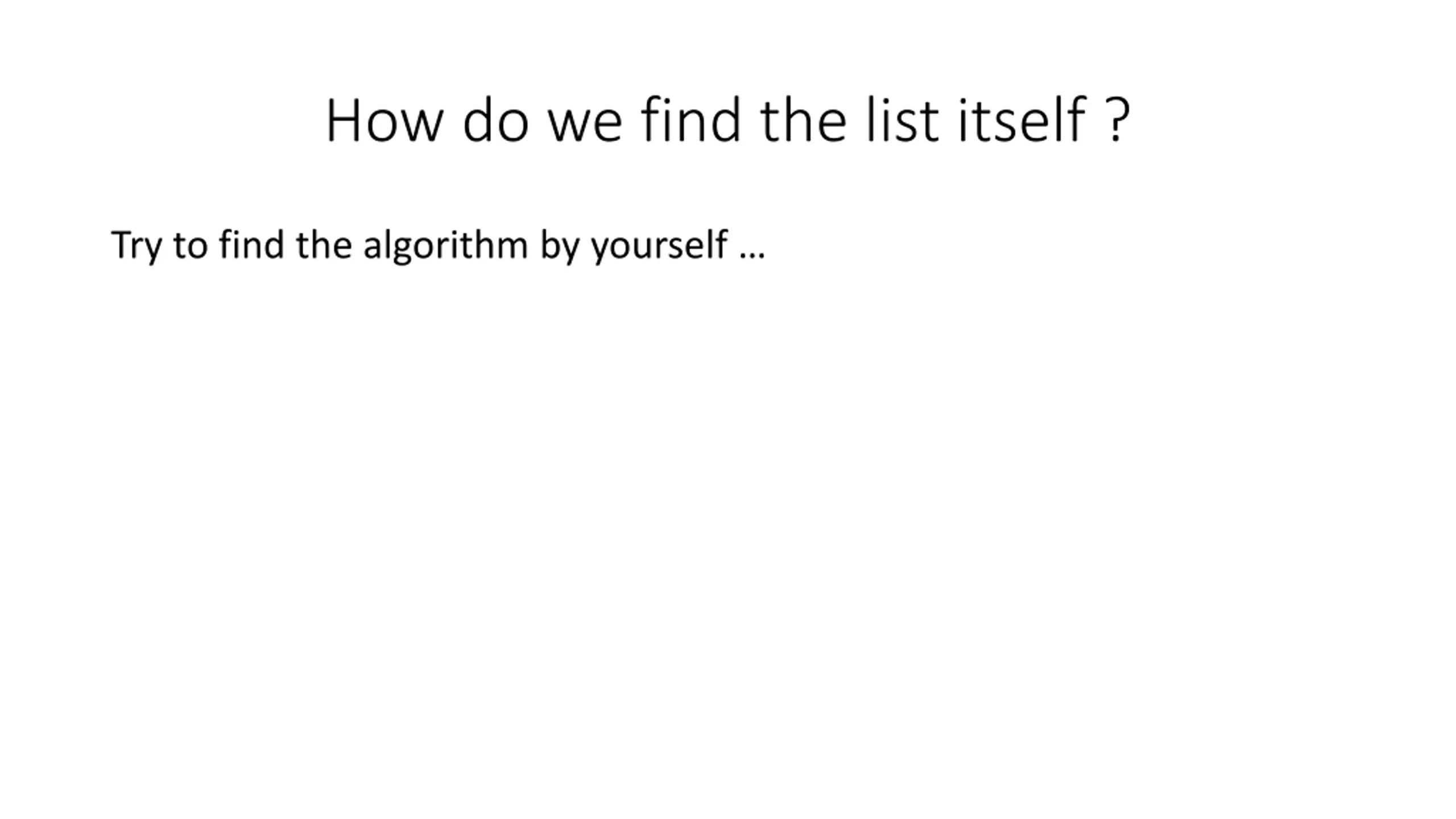This screenshot has width=1456, height=819.
Task: Click the word "itself" in the title
Action: (x=1022, y=119)
